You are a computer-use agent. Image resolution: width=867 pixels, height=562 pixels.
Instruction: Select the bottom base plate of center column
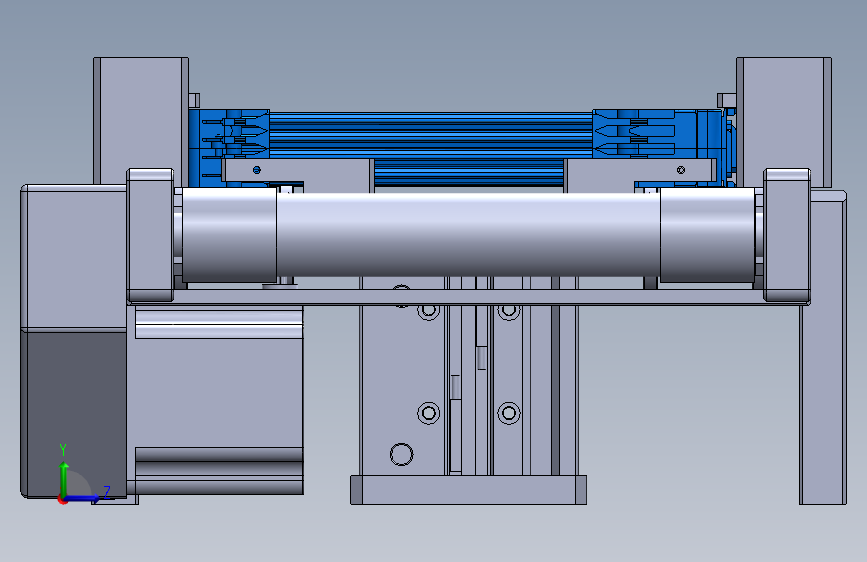click(x=468, y=490)
